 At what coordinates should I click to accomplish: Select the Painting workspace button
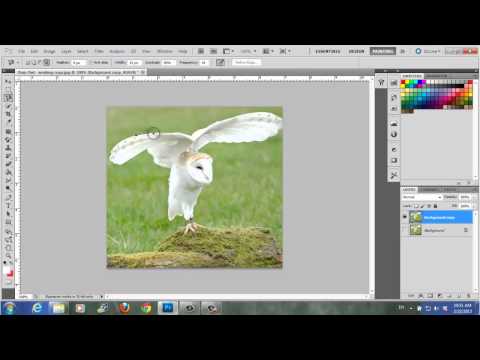(x=383, y=51)
